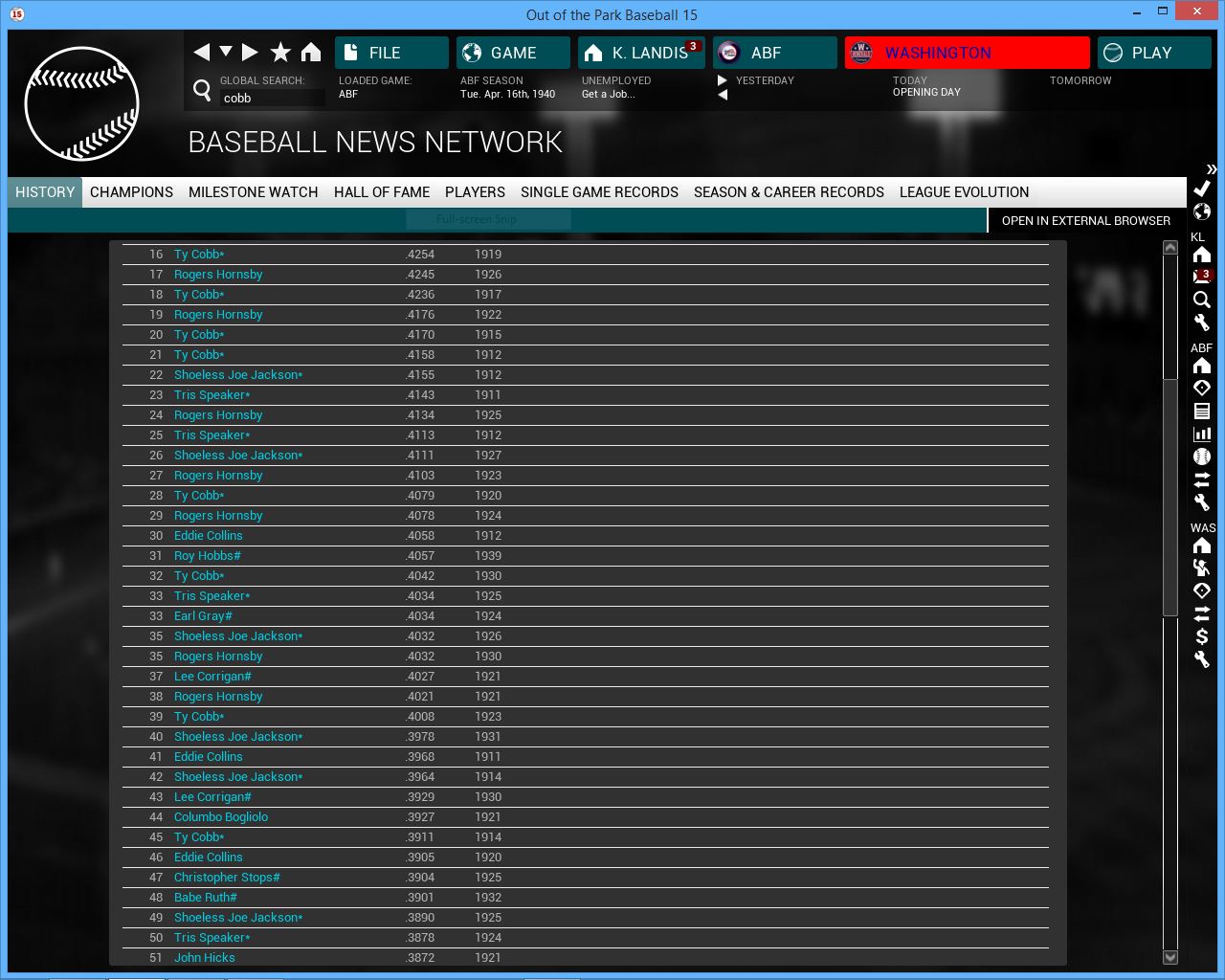The width and height of the screenshot is (1225, 980).
Task: Go back with the left navigation arrow
Action: (x=201, y=52)
